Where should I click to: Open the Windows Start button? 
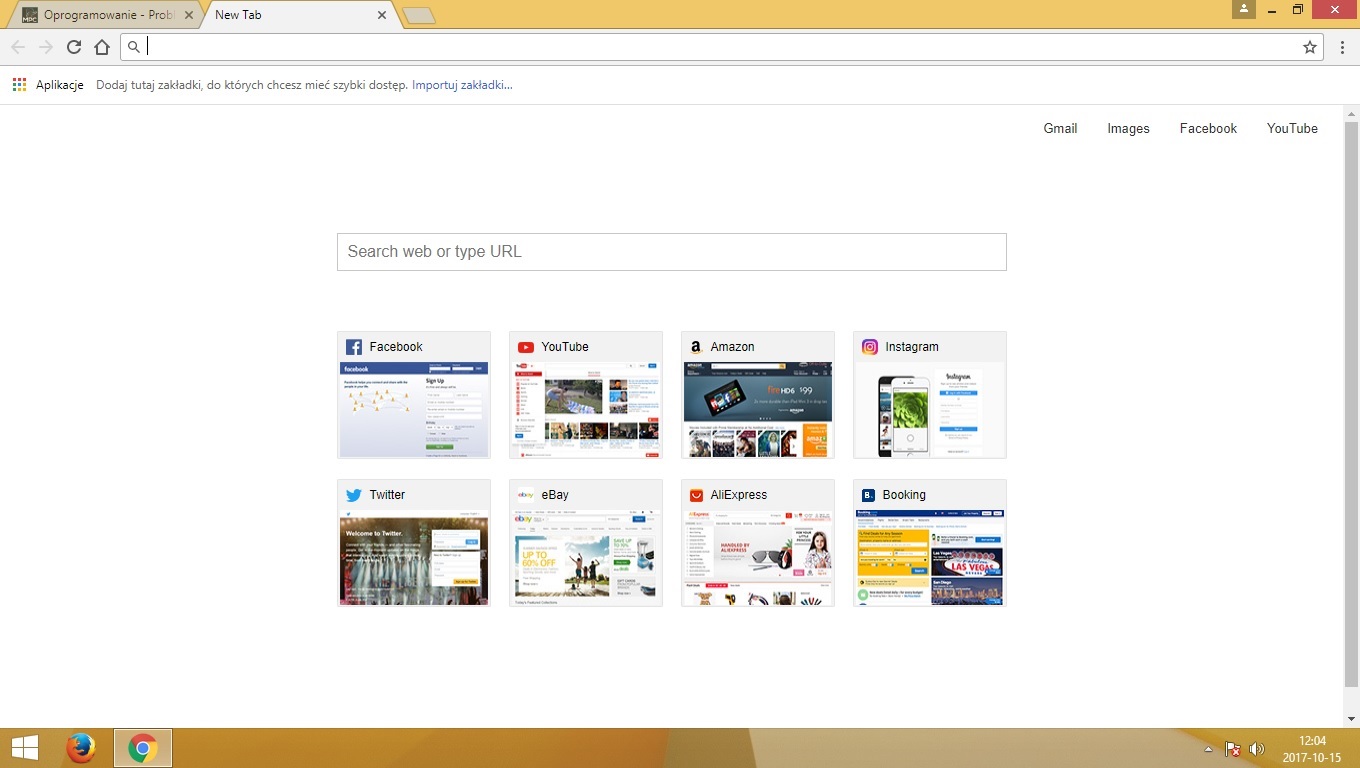pos(24,748)
